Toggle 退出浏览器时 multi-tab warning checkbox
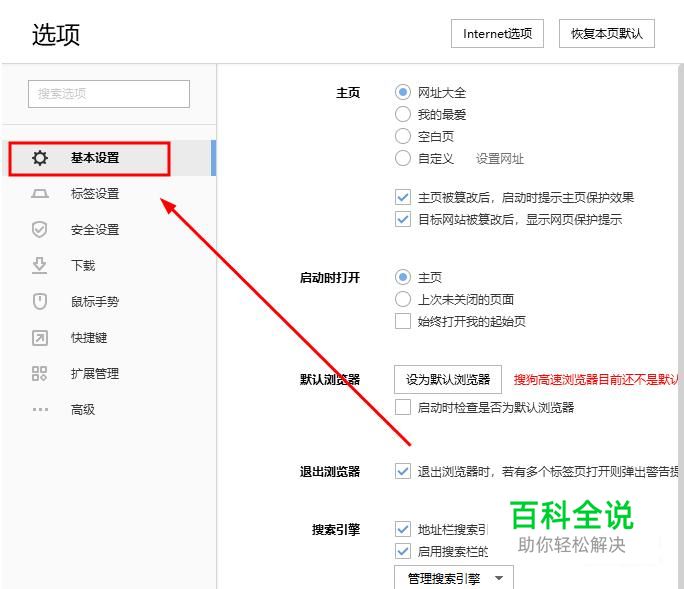 click(403, 471)
